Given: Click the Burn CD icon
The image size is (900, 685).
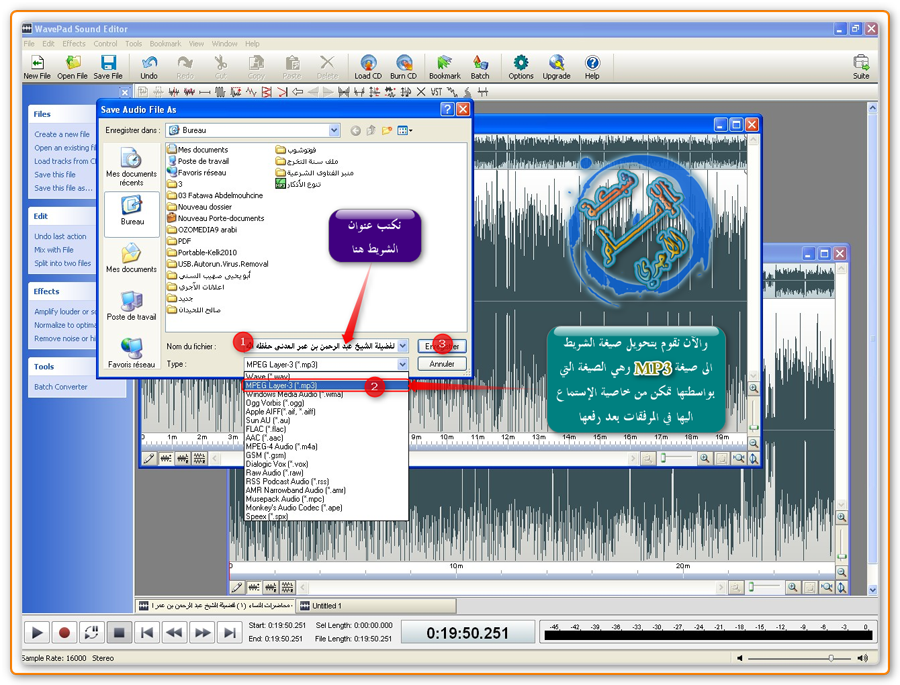Looking at the screenshot, I should point(404,66).
